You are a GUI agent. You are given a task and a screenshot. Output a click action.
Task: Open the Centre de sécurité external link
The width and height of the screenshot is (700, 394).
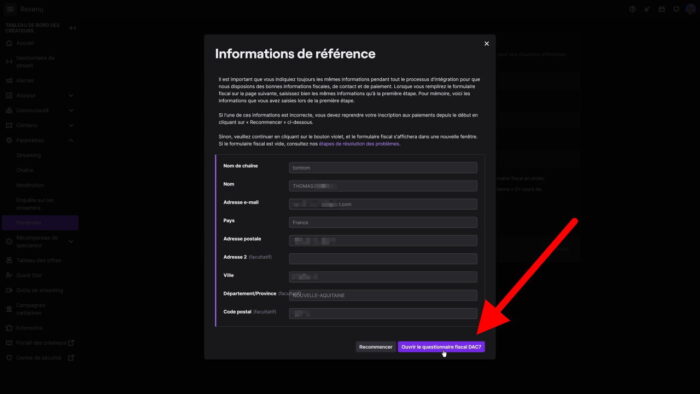(38, 358)
